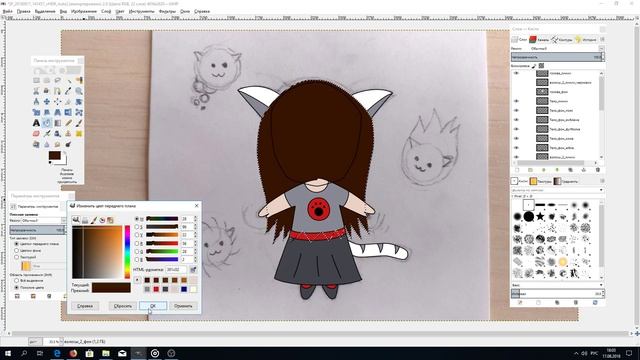Select the highlighted Bucket Fill tool

coord(47,123)
